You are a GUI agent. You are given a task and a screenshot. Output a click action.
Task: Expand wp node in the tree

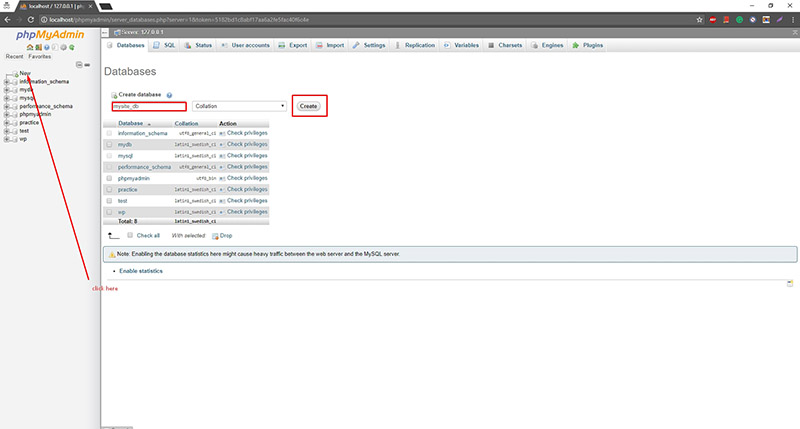tap(7, 139)
